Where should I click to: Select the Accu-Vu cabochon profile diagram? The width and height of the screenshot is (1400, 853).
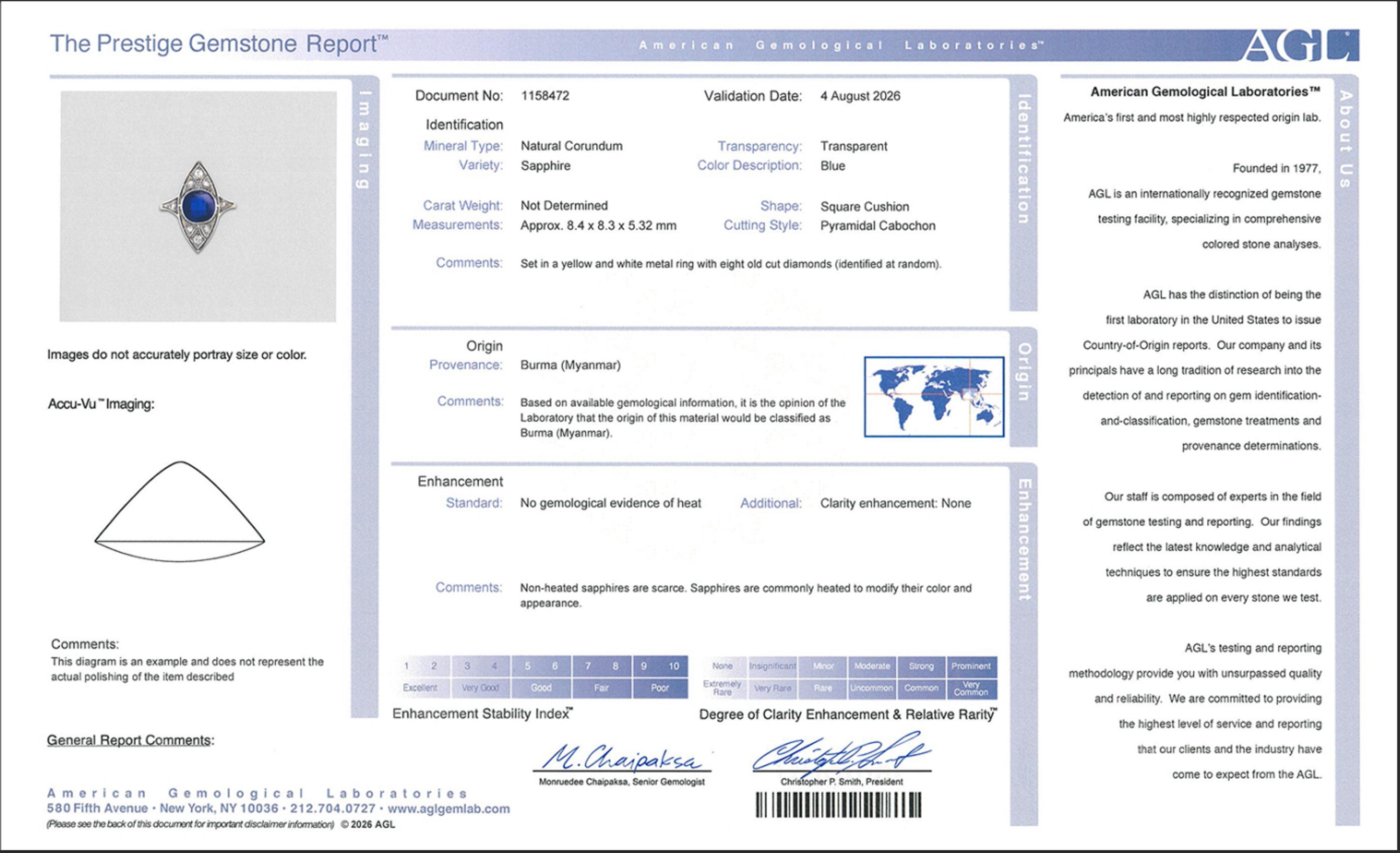click(x=180, y=511)
